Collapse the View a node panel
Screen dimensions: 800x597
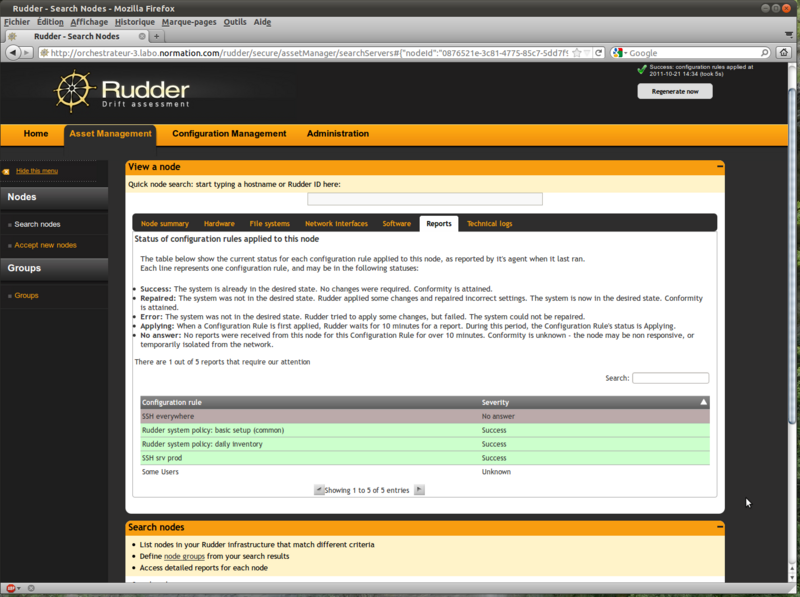pos(719,166)
